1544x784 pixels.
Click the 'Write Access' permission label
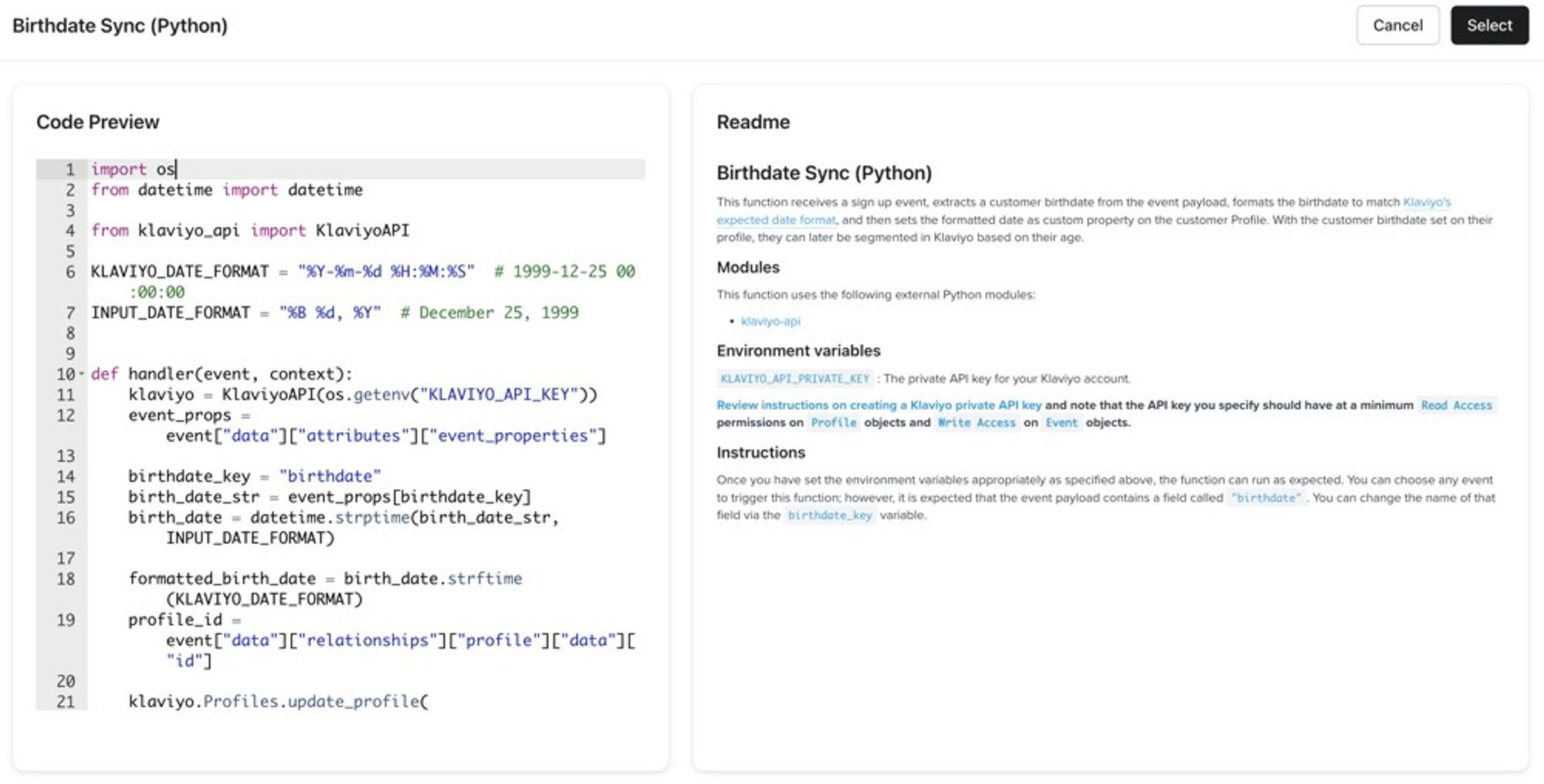tap(977, 423)
